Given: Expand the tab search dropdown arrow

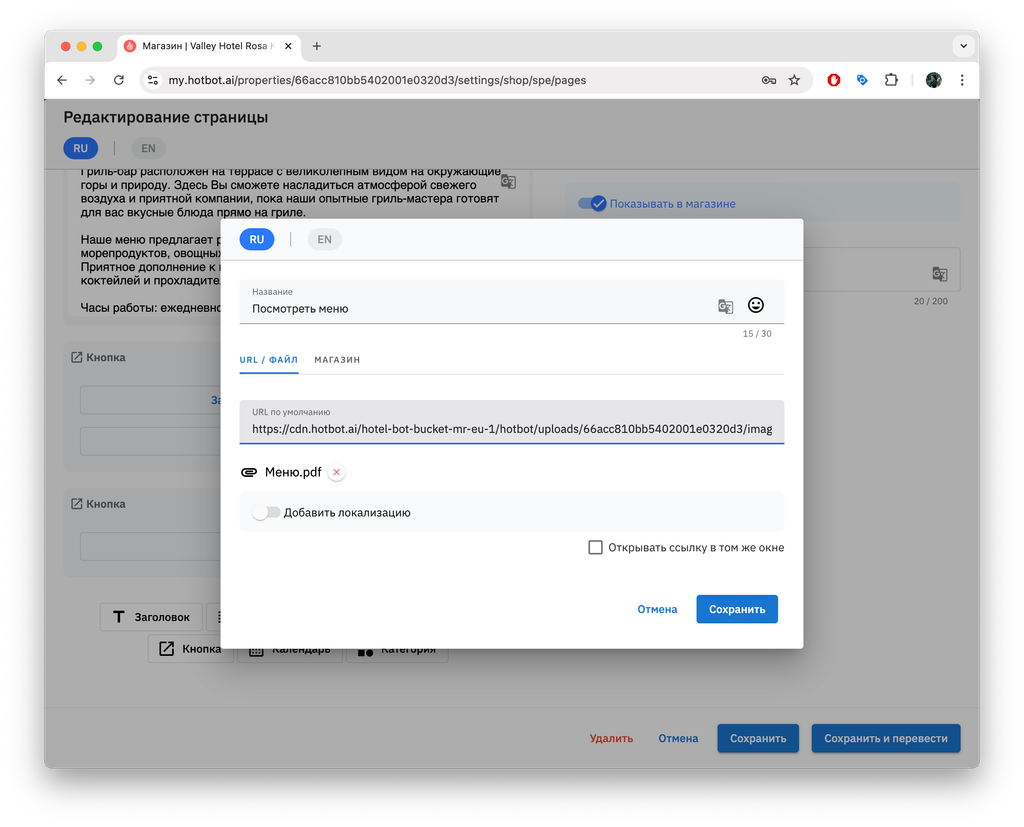Looking at the screenshot, I should [x=963, y=46].
